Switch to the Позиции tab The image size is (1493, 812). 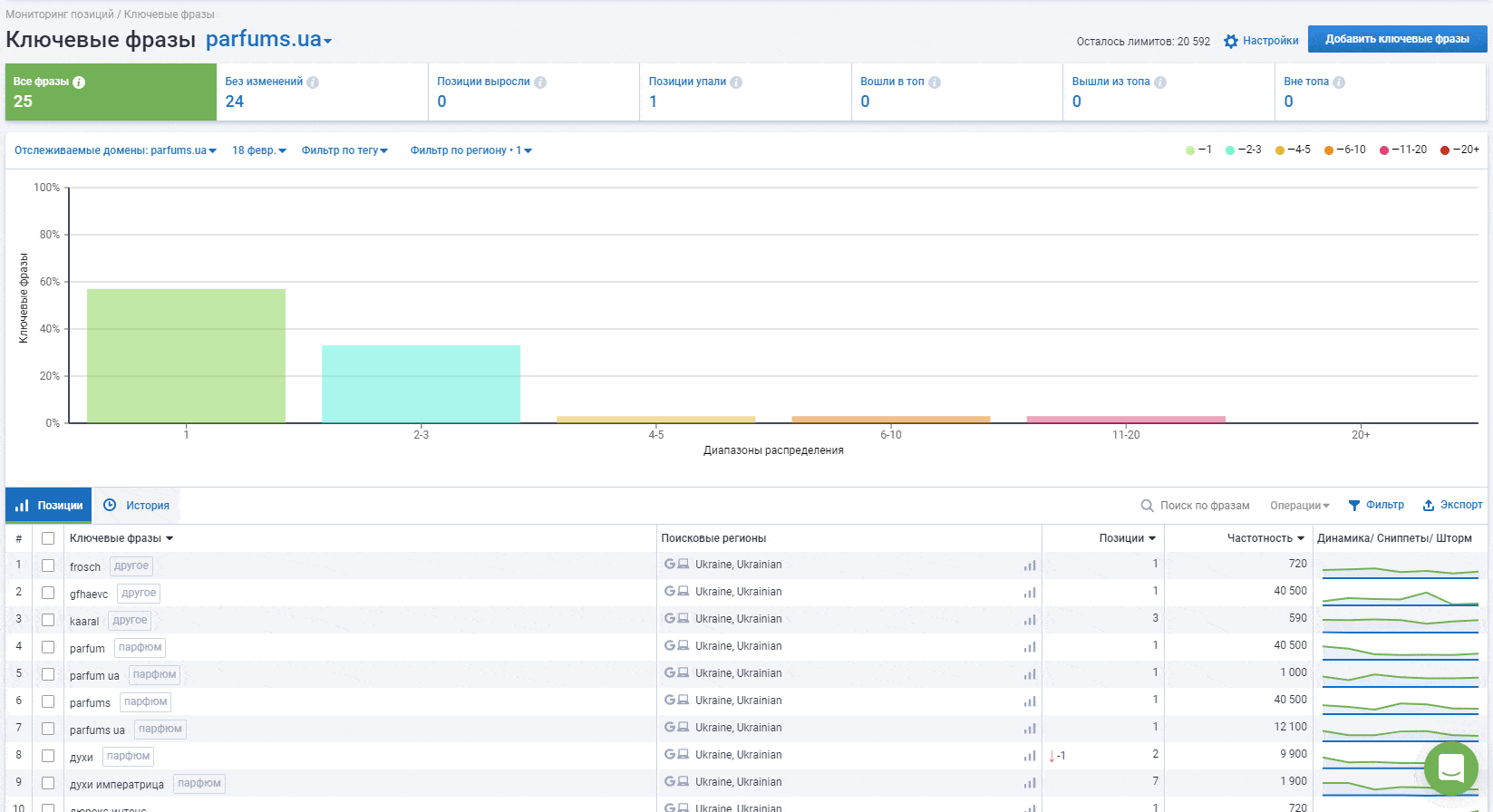49,506
